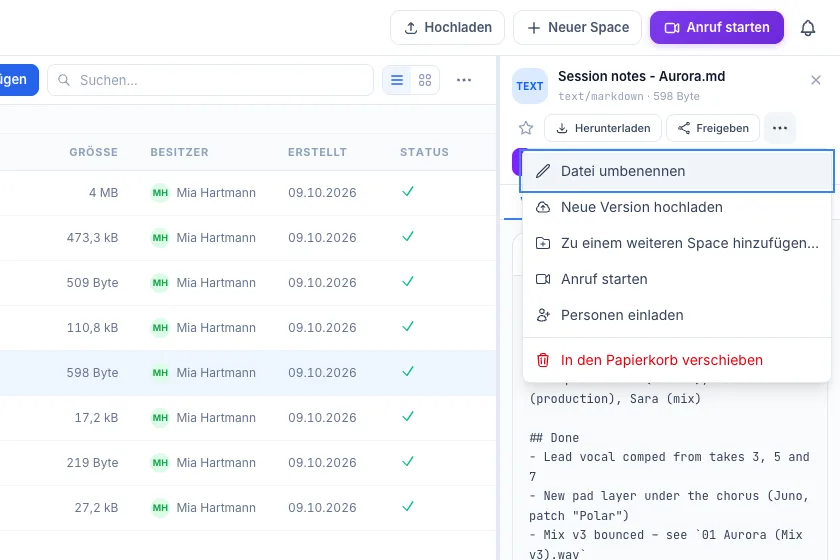Click the Hochladen upload button

447,27
